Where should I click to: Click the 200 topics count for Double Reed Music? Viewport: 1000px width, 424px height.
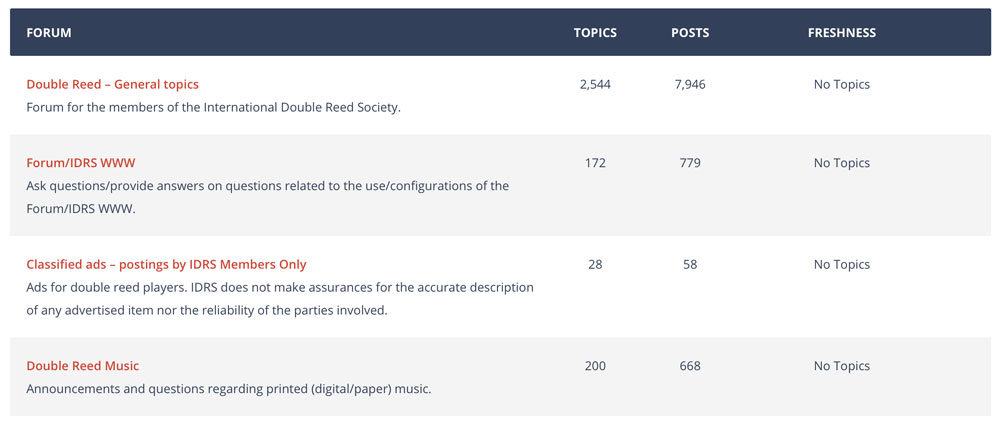(x=595, y=366)
